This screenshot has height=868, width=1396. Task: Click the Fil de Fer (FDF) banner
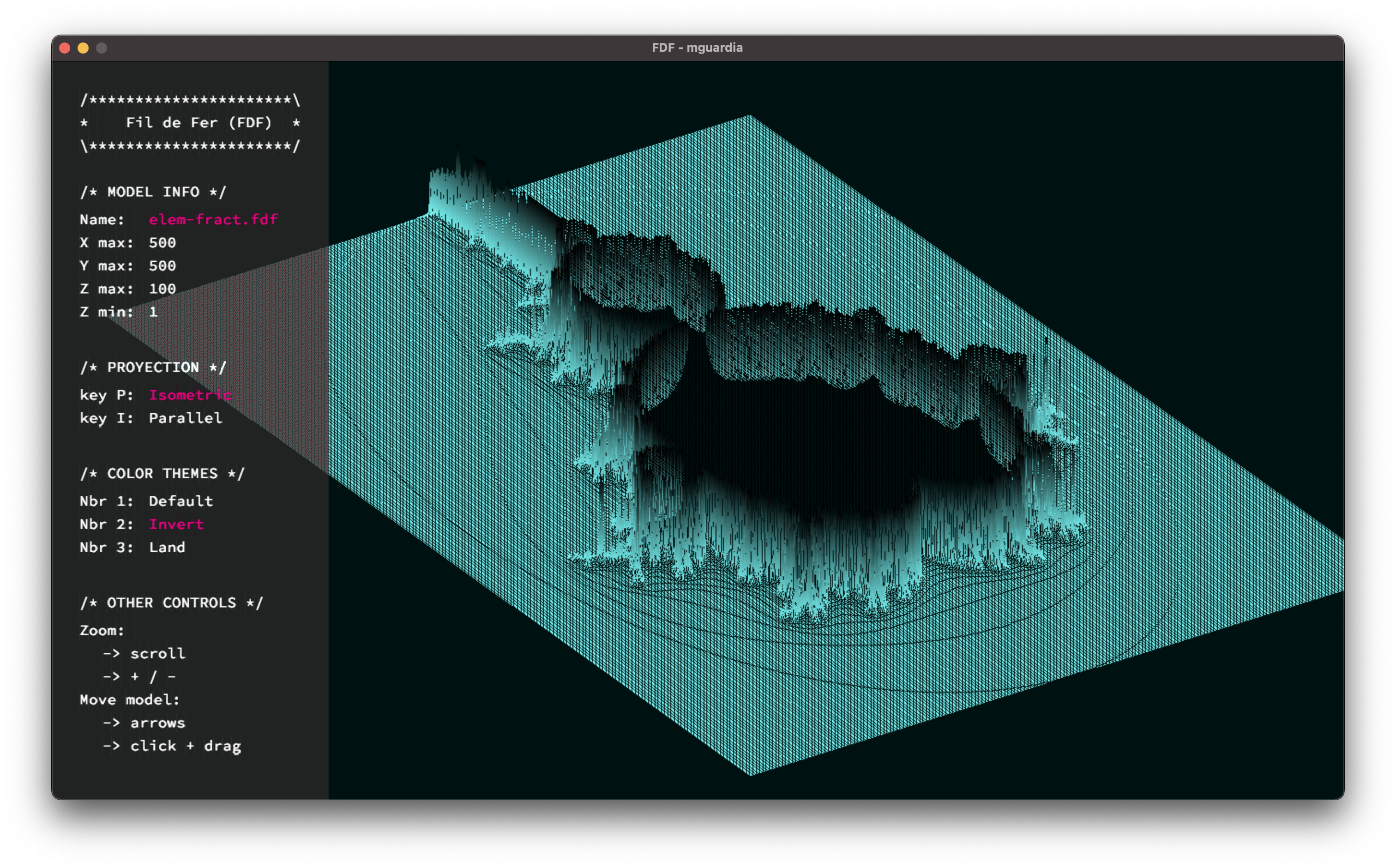pos(198,123)
